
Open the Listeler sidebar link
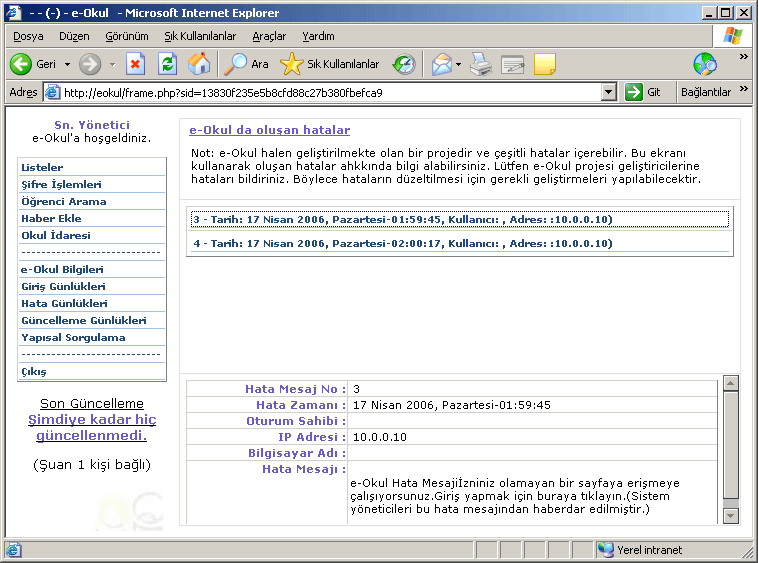click(42, 168)
